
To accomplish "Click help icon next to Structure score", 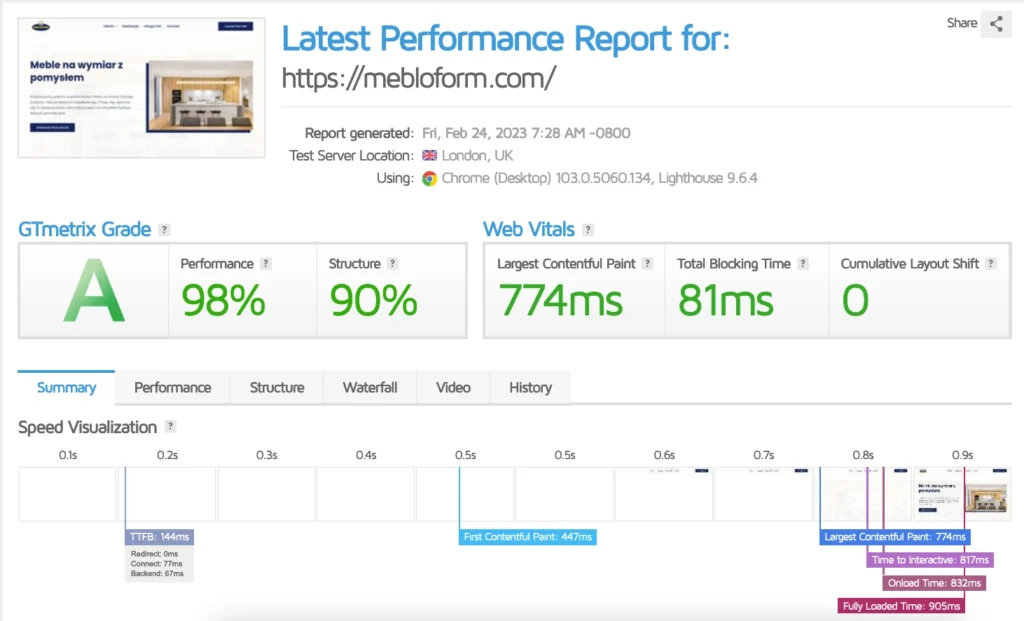I will [393, 264].
